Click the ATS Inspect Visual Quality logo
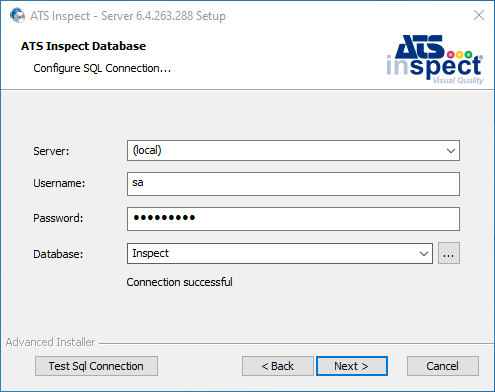 coord(435,59)
